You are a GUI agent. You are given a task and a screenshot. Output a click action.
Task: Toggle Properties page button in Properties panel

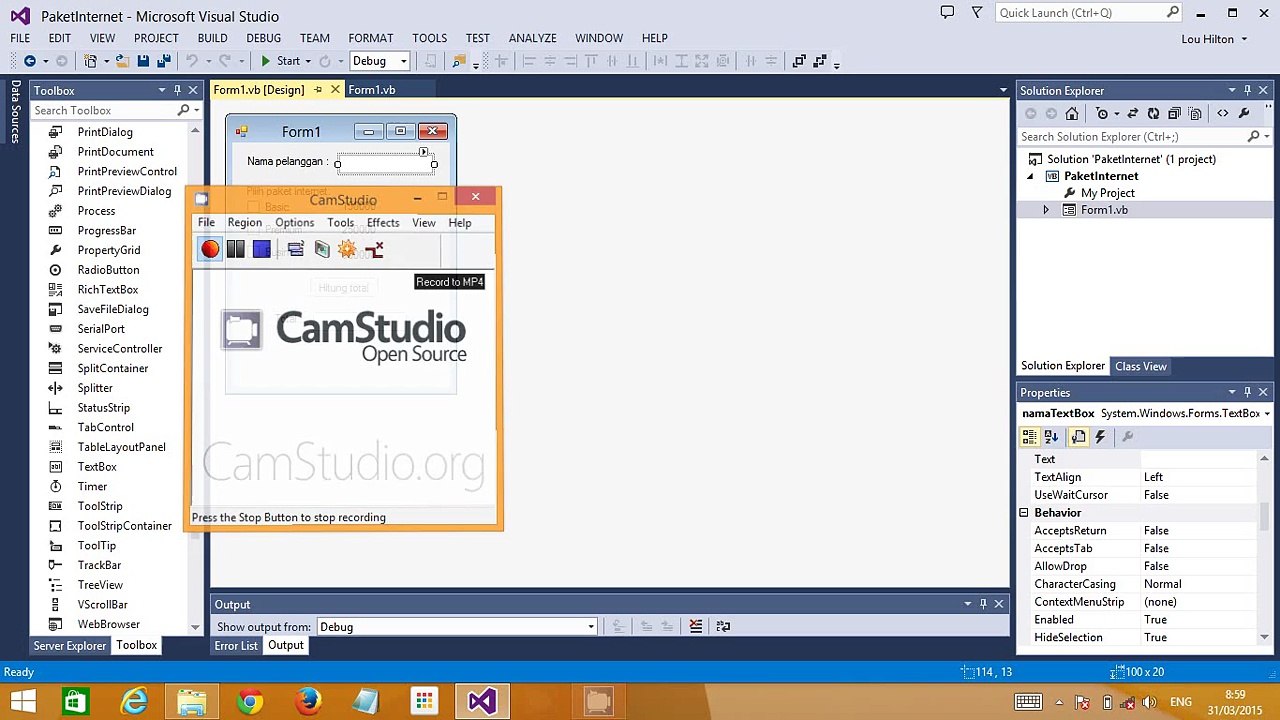tap(1078, 437)
